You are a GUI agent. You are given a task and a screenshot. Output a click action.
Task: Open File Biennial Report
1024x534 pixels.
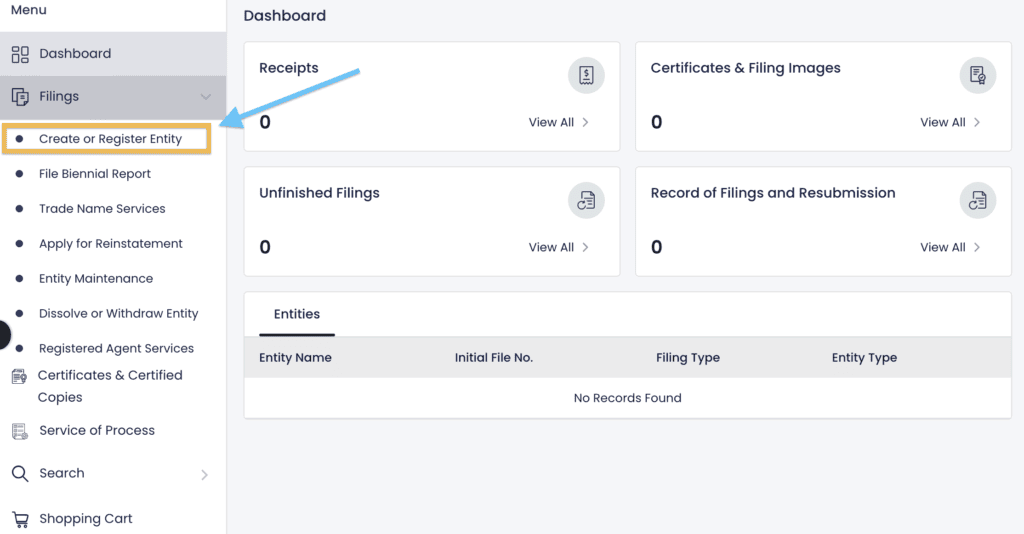pyautogui.click(x=95, y=174)
